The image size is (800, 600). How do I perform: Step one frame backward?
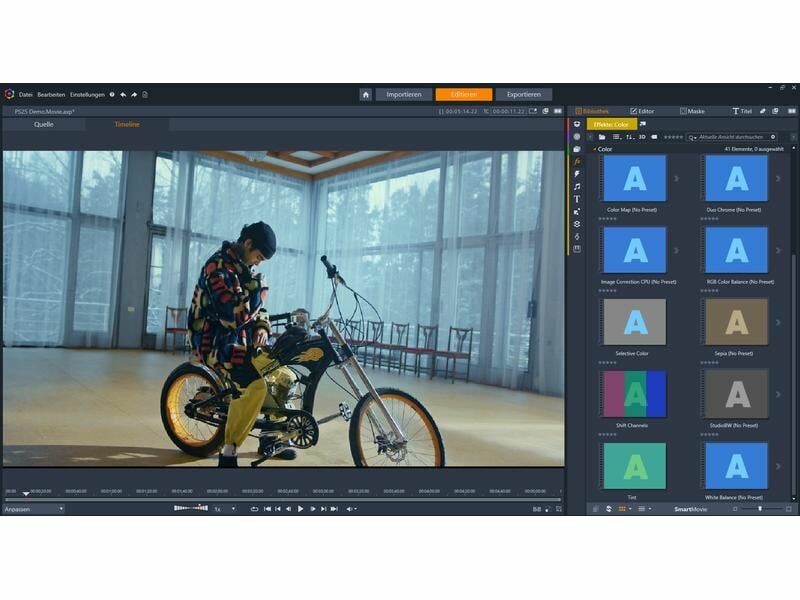click(x=289, y=509)
